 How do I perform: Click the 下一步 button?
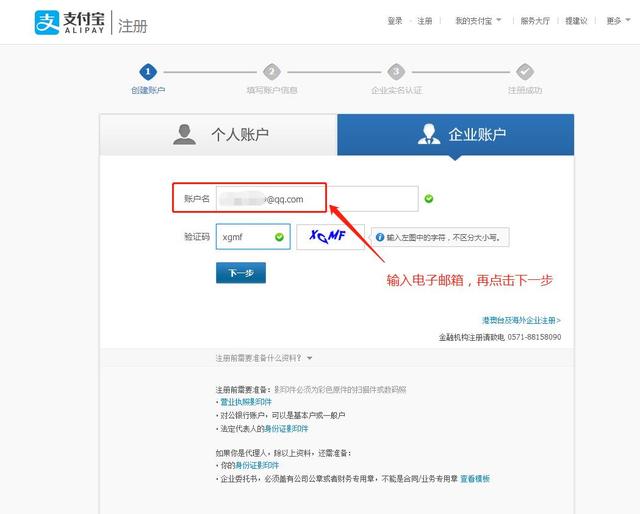(x=241, y=273)
